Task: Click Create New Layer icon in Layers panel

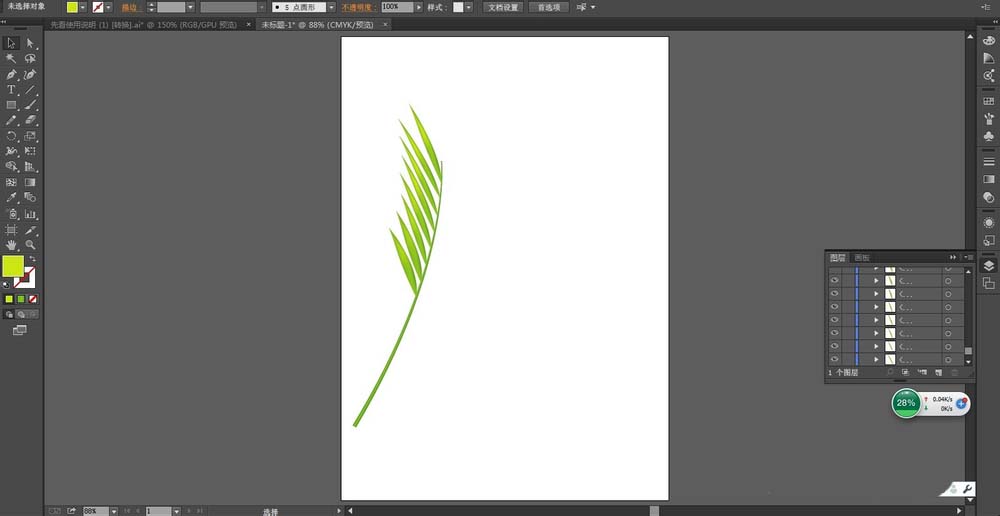Action: [x=938, y=372]
